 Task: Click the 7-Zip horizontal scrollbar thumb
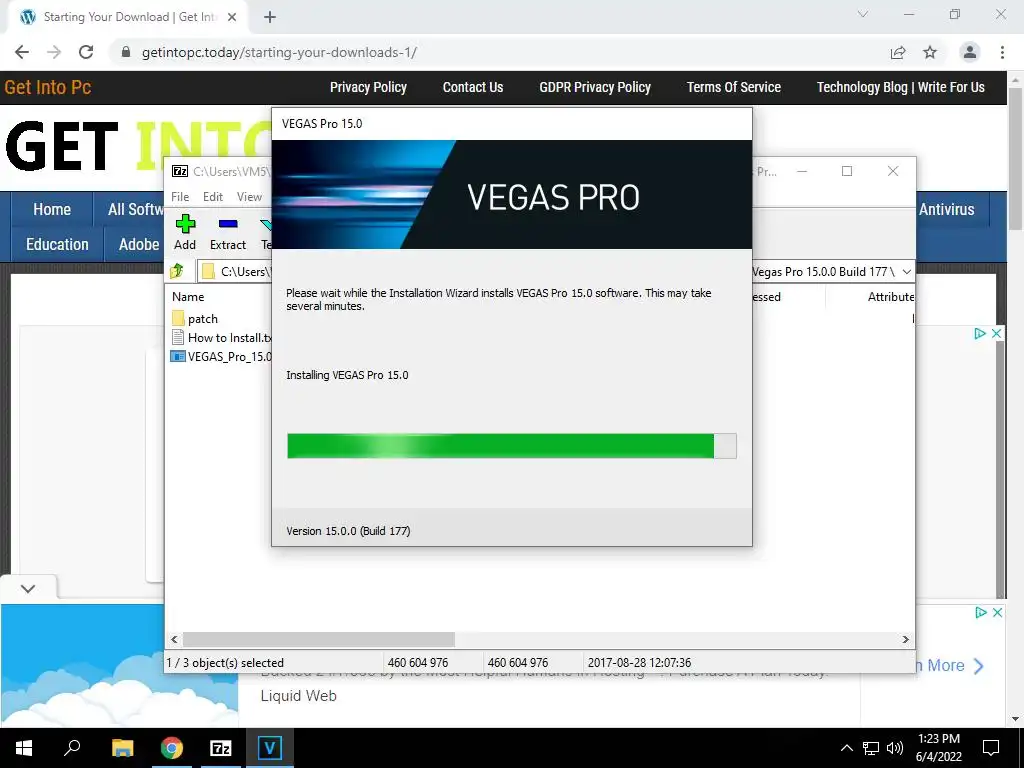click(319, 639)
